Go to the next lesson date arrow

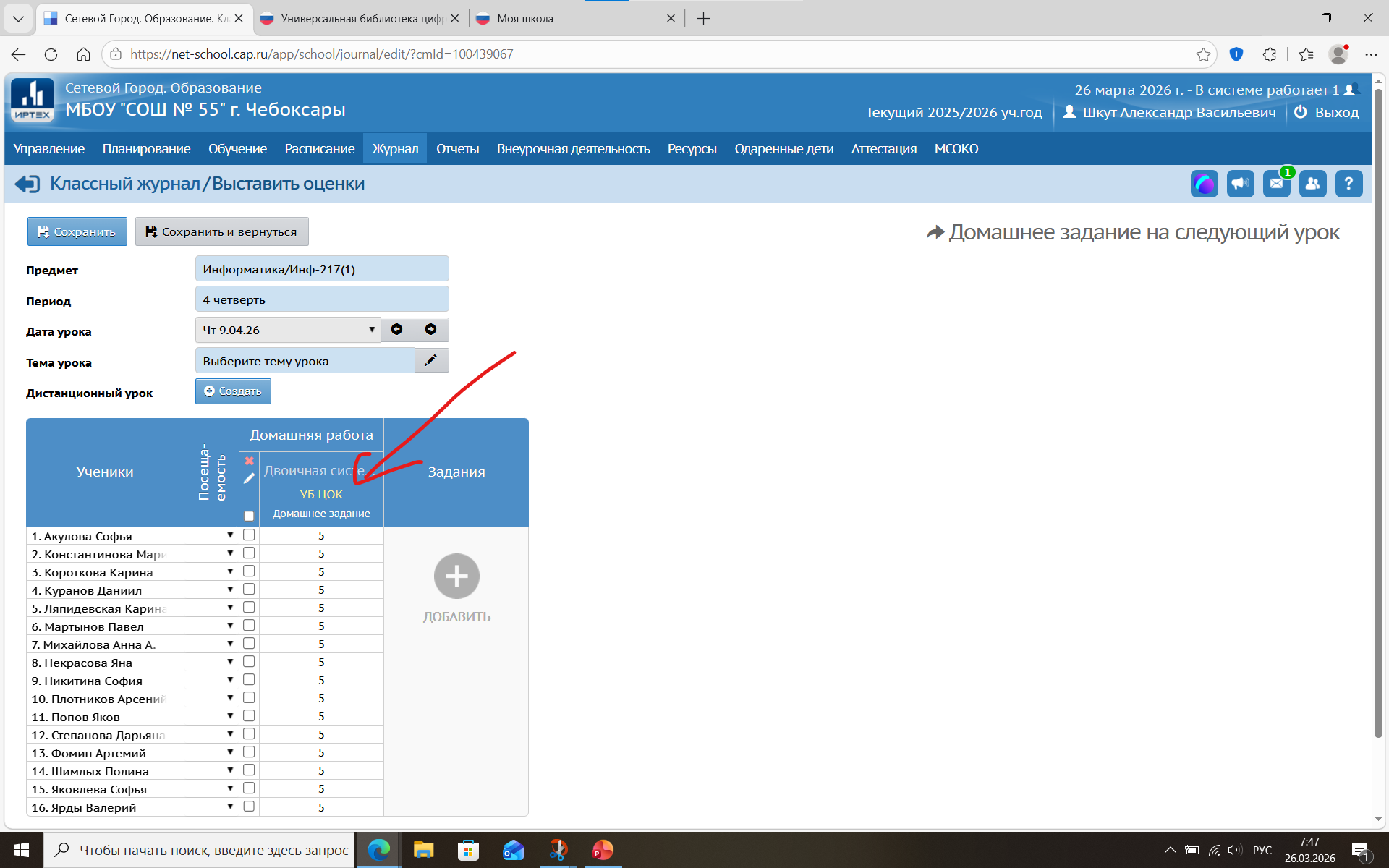(x=431, y=330)
